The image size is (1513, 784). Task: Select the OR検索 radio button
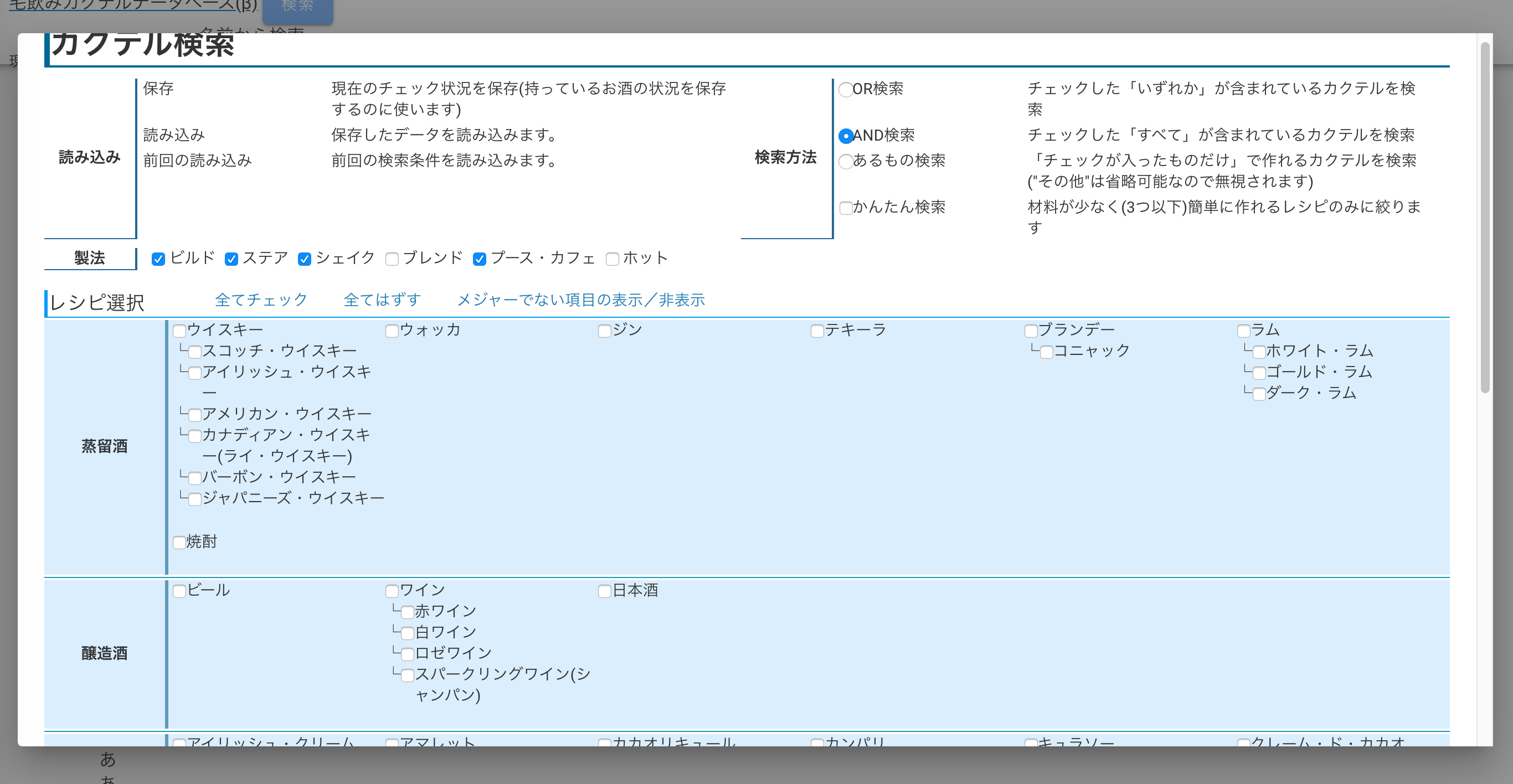(845, 90)
